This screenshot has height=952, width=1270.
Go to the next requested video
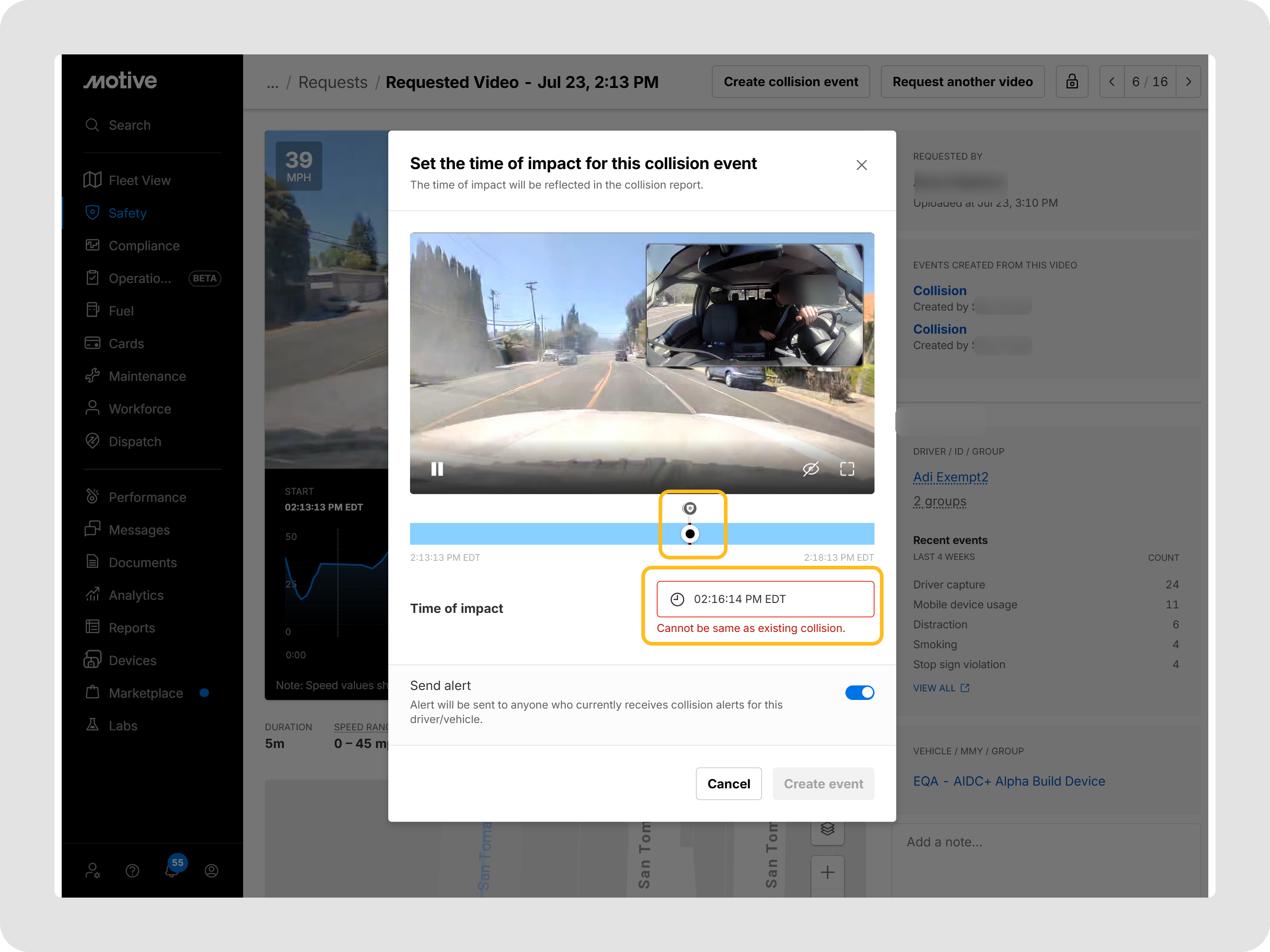click(1188, 82)
